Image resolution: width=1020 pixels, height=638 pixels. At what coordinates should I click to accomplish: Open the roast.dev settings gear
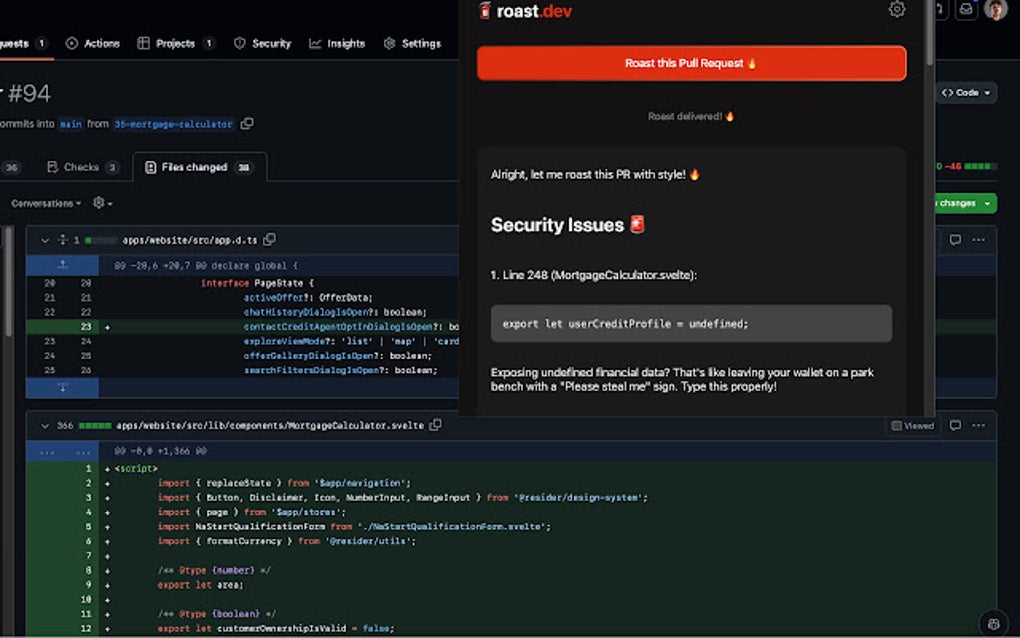click(897, 10)
